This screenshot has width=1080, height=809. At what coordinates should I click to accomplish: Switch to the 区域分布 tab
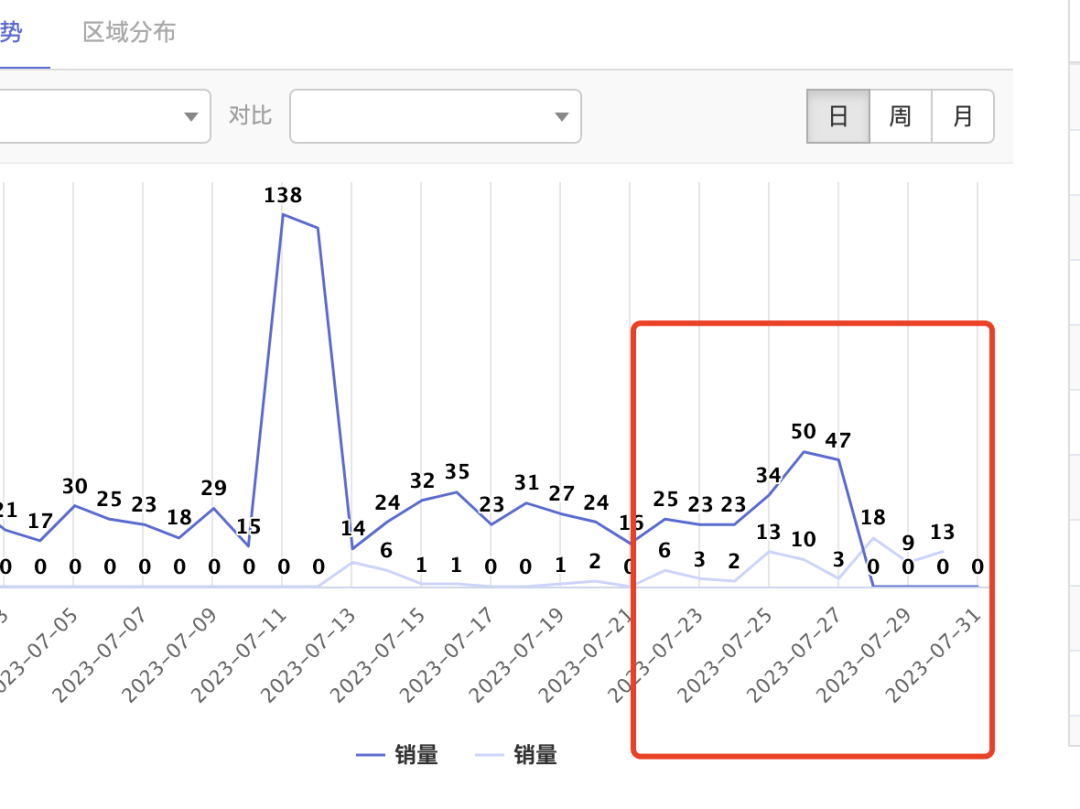tap(129, 32)
